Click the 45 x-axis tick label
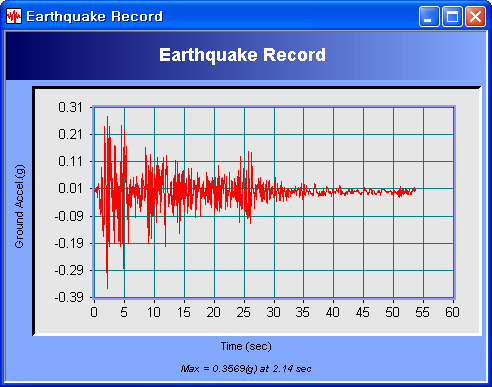Viewport: 492px width, 387px height. click(363, 312)
